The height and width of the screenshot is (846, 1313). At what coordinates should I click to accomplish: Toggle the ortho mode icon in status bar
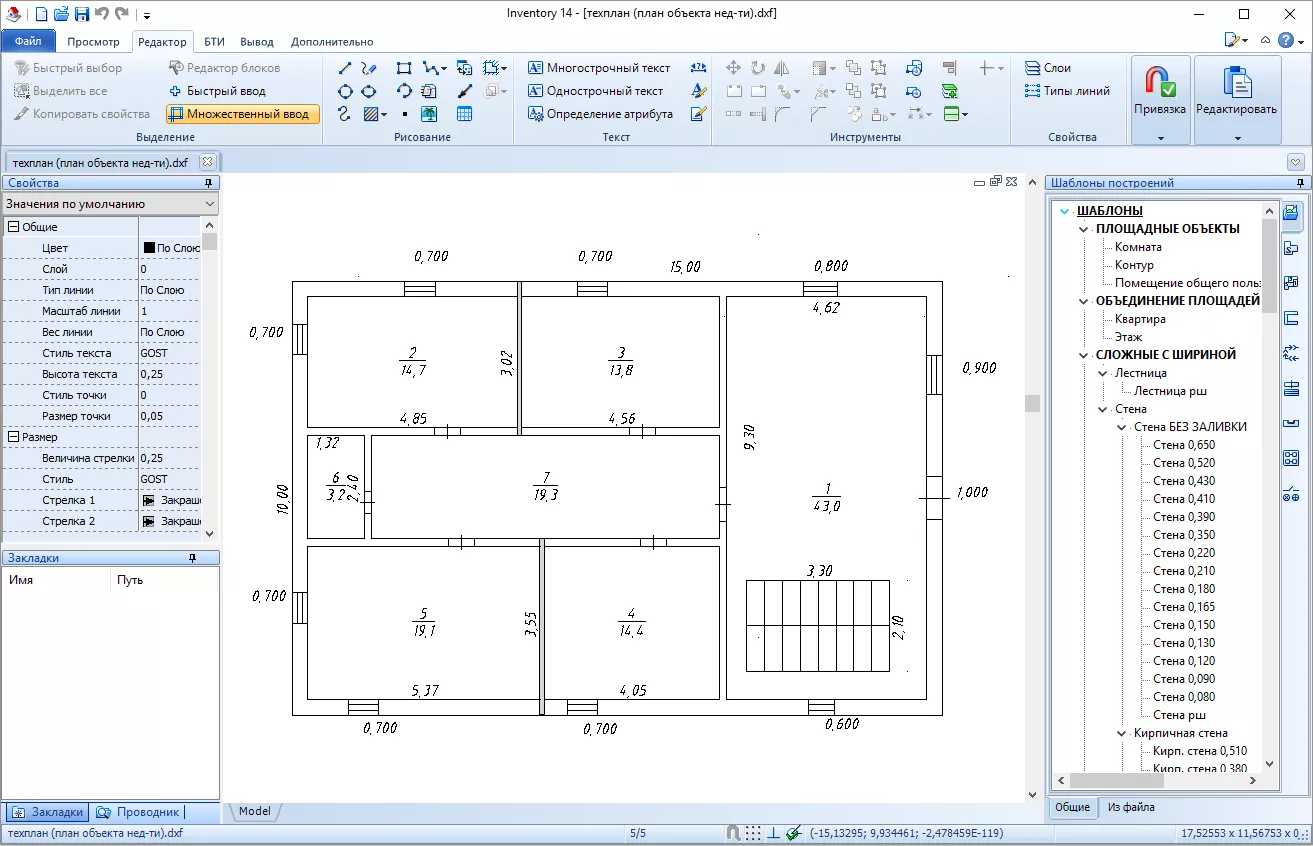[773, 833]
